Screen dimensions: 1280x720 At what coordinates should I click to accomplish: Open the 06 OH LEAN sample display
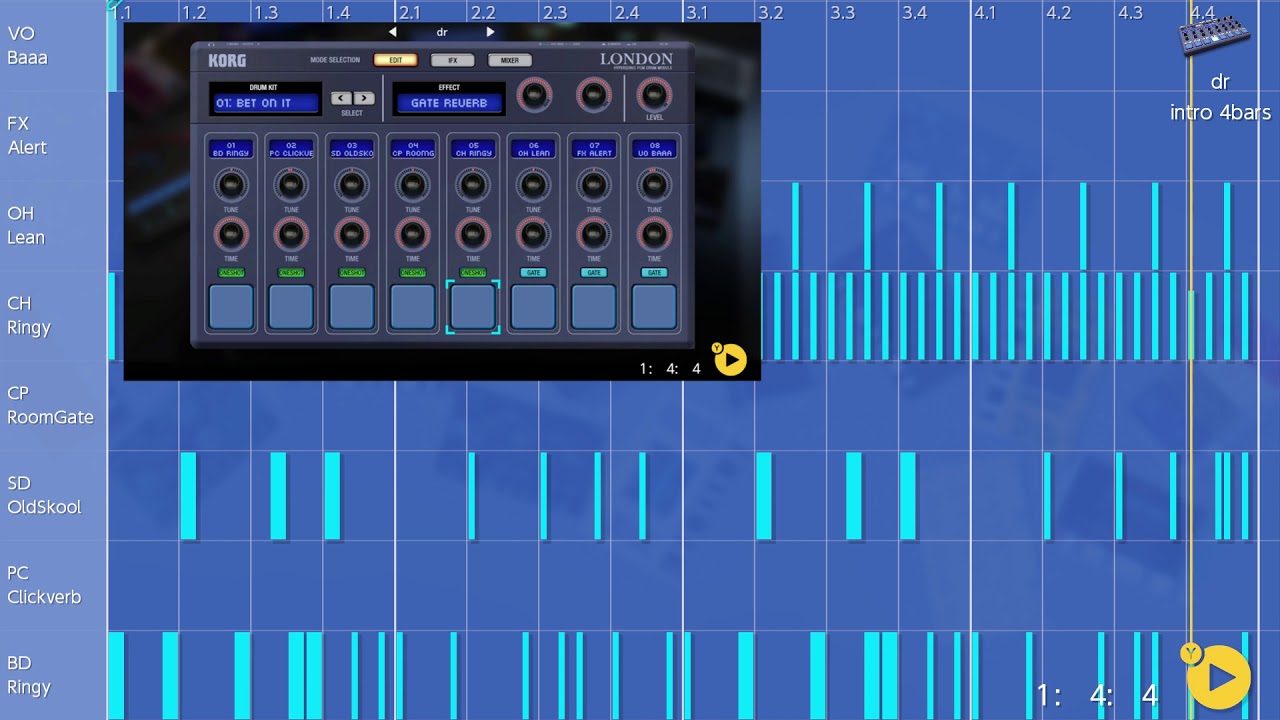pos(533,149)
